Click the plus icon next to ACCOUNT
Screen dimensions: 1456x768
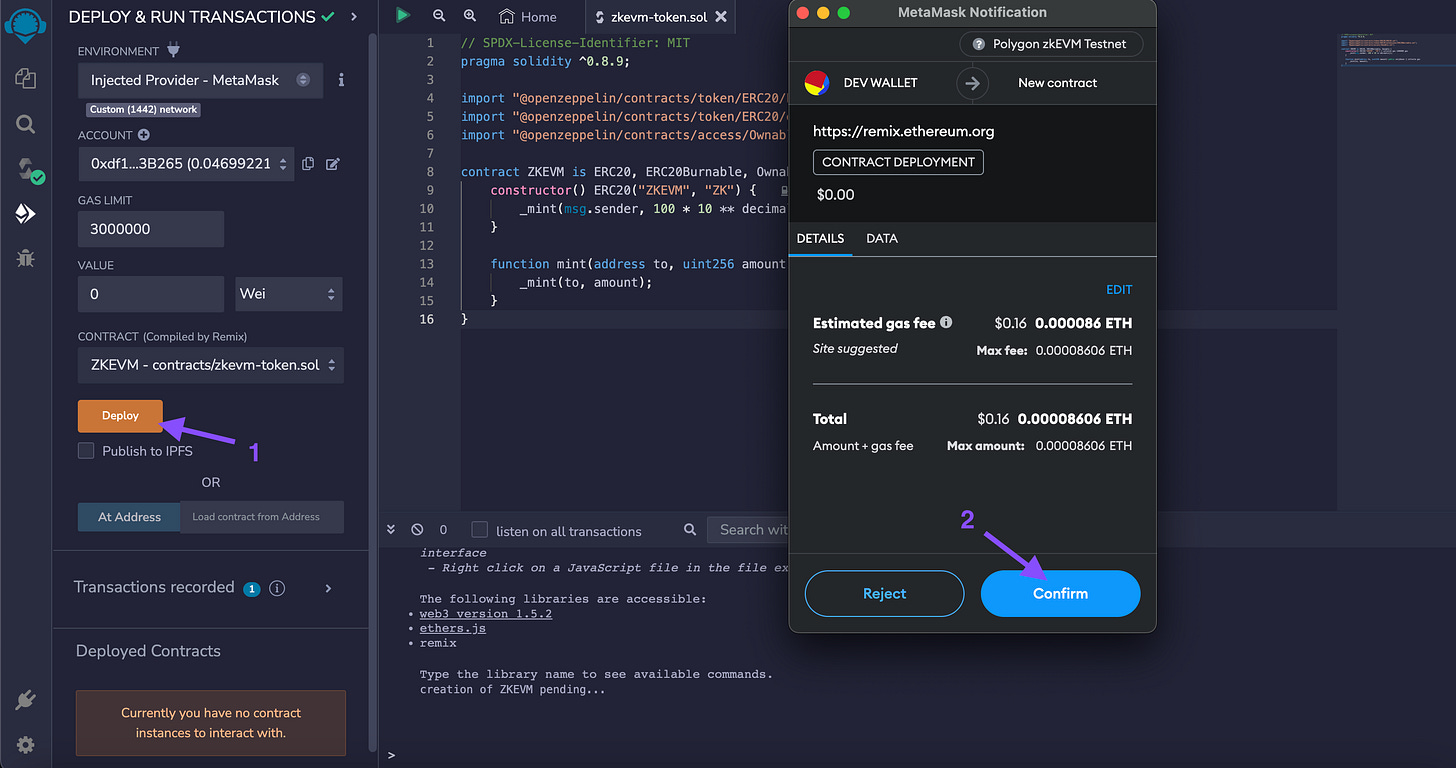tap(144, 135)
